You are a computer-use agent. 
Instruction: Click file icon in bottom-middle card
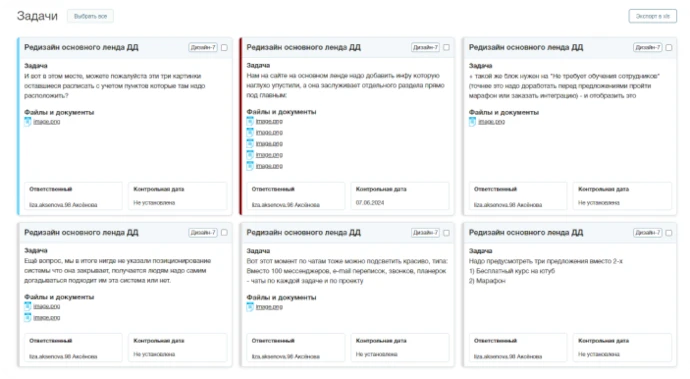point(250,307)
